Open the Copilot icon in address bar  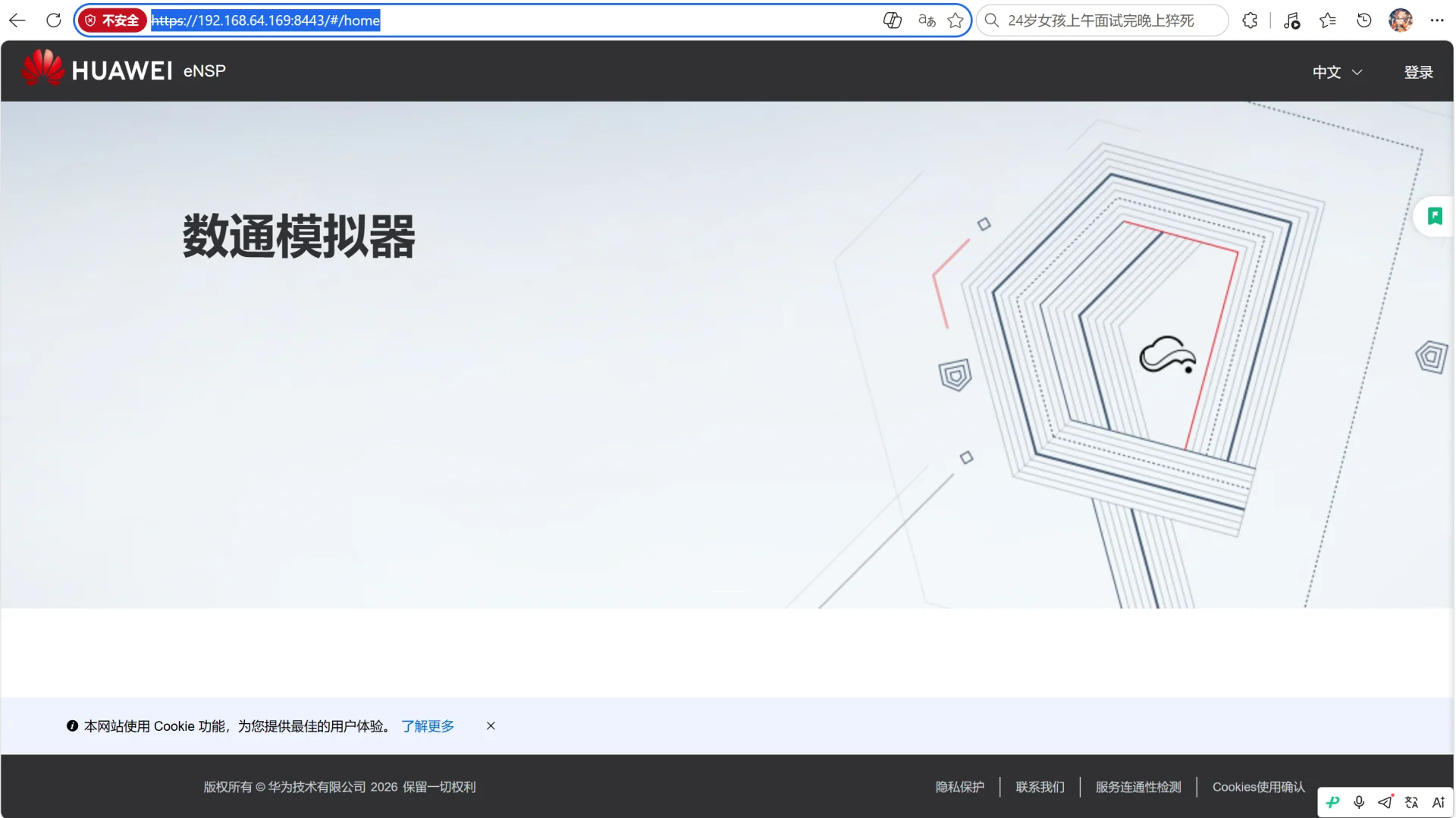pyautogui.click(x=893, y=20)
